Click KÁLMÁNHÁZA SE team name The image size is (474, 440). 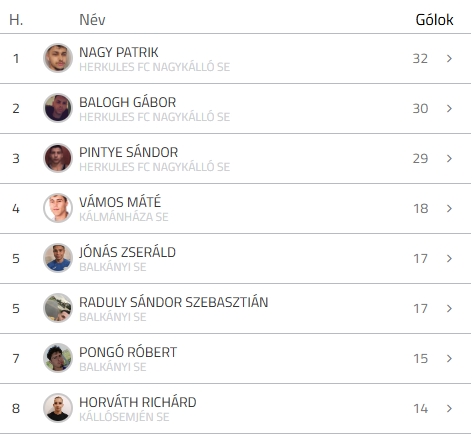coord(124,217)
